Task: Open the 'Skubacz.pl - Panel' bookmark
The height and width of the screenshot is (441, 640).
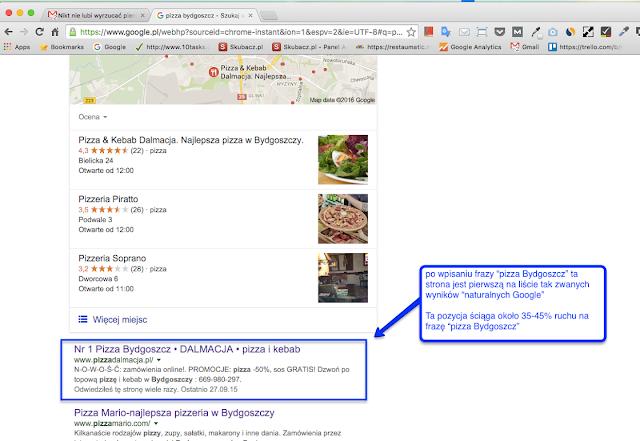Action: (309, 47)
